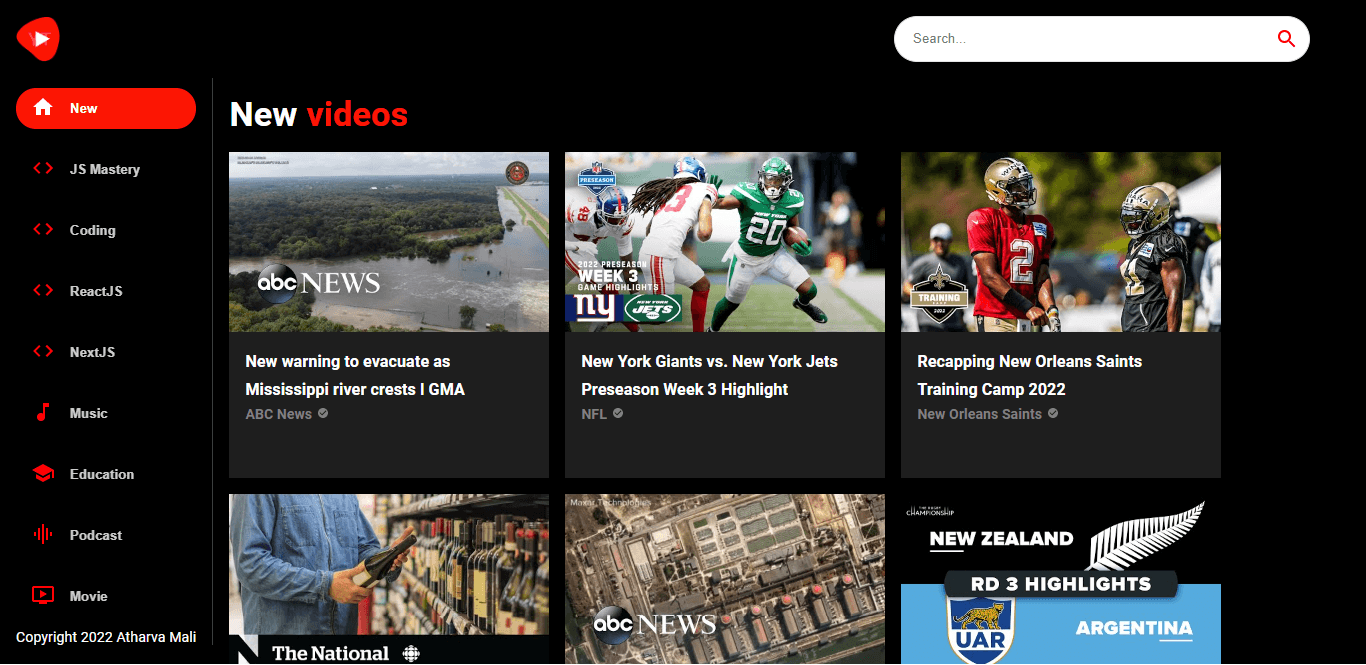Viewport: 1366px width, 665px height.
Task: Open the ABC News satellite image thumbnail
Action: coord(725,579)
